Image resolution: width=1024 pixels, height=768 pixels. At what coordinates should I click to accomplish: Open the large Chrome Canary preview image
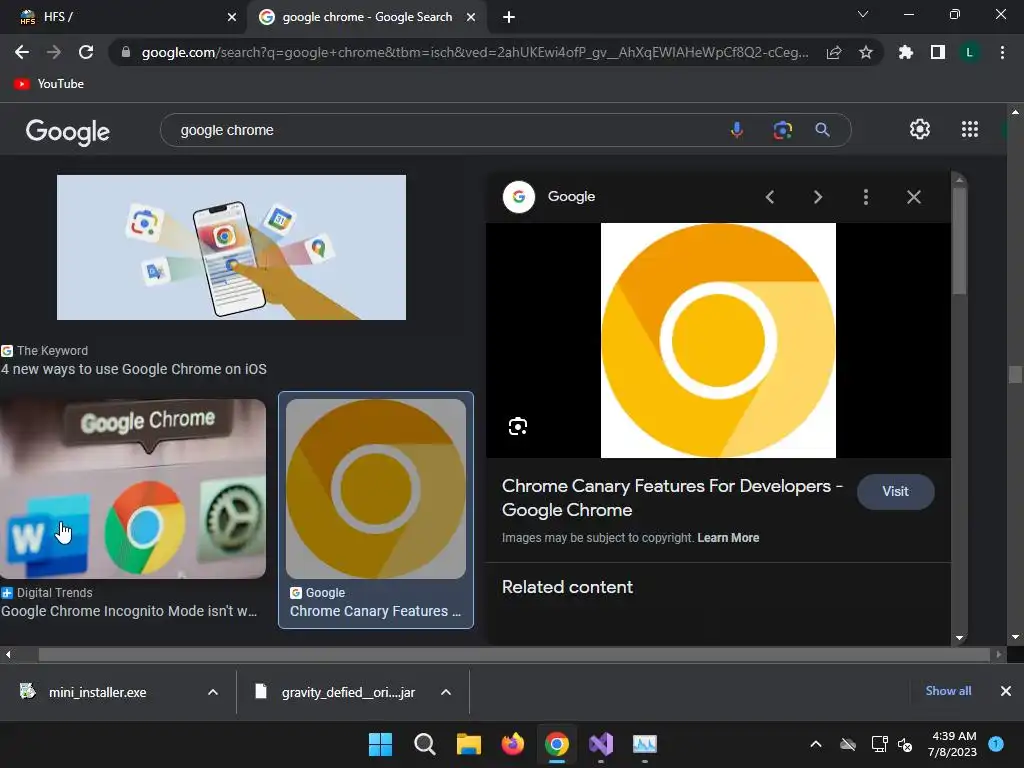click(x=718, y=340)
